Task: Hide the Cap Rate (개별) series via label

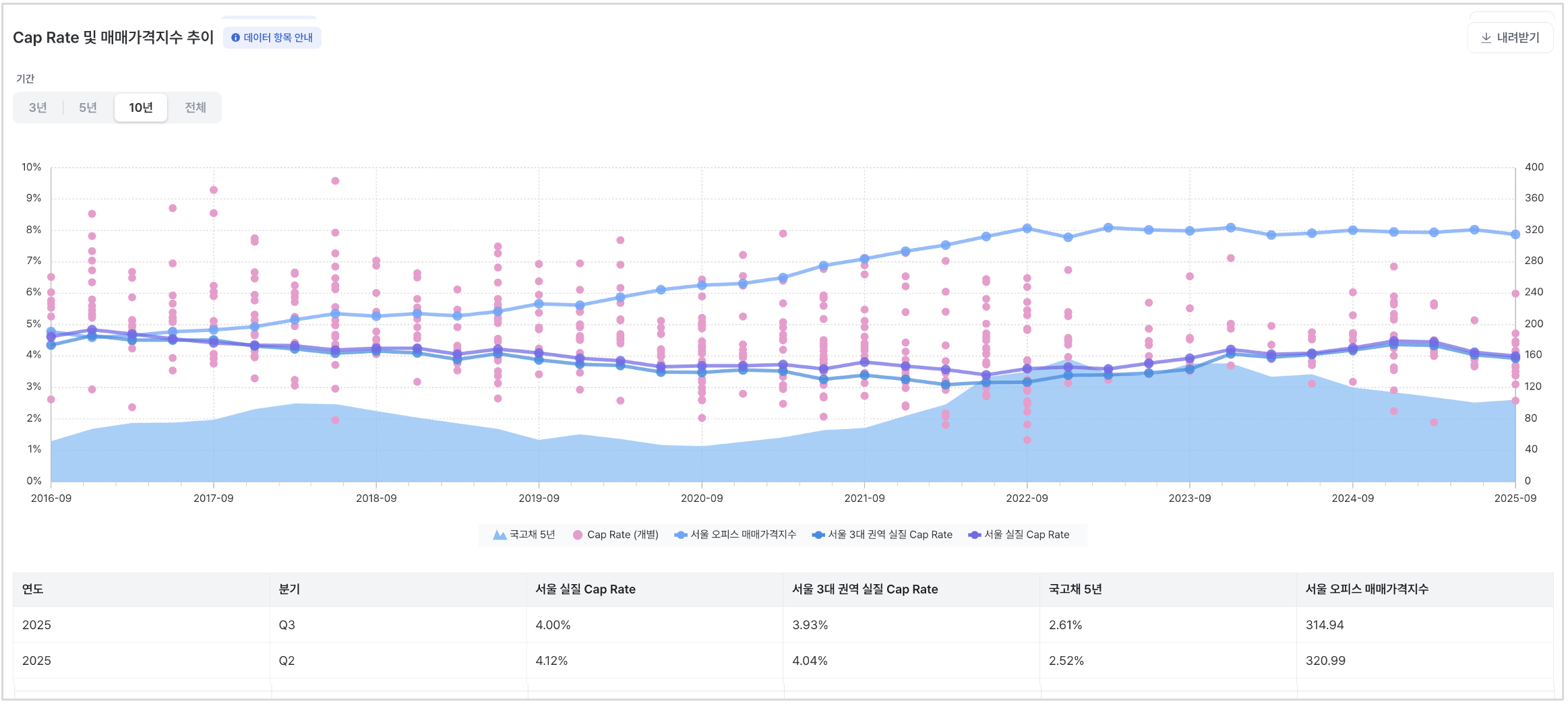Action: point(623,535)
